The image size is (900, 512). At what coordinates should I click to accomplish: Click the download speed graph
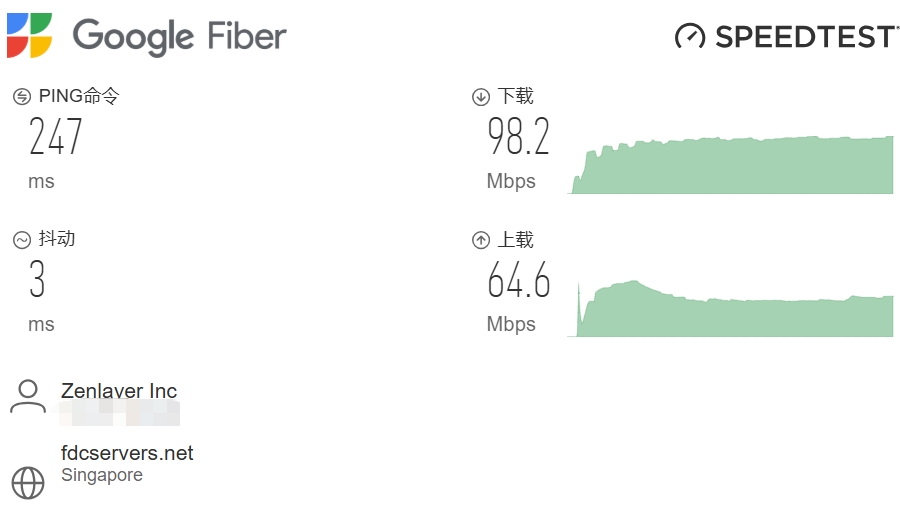pyautogui.click(x=735, y=167)
